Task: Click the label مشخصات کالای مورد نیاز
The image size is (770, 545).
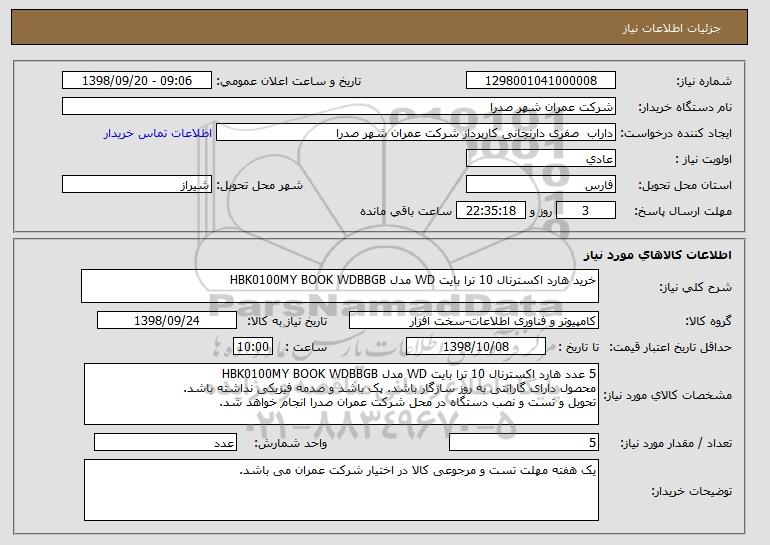Action: (x=667, y=395)
